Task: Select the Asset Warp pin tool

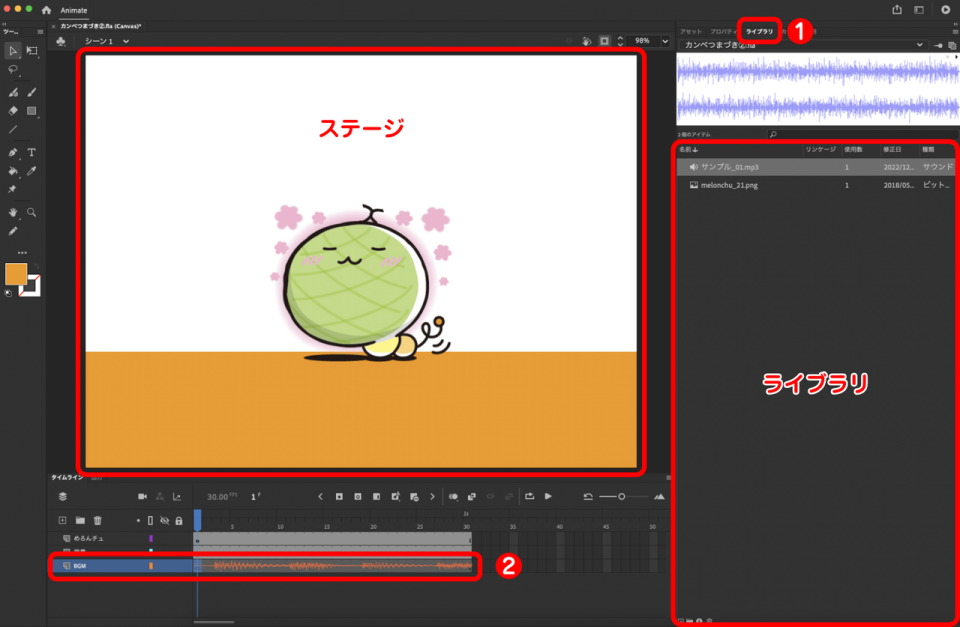Action: tap(12, 189)
